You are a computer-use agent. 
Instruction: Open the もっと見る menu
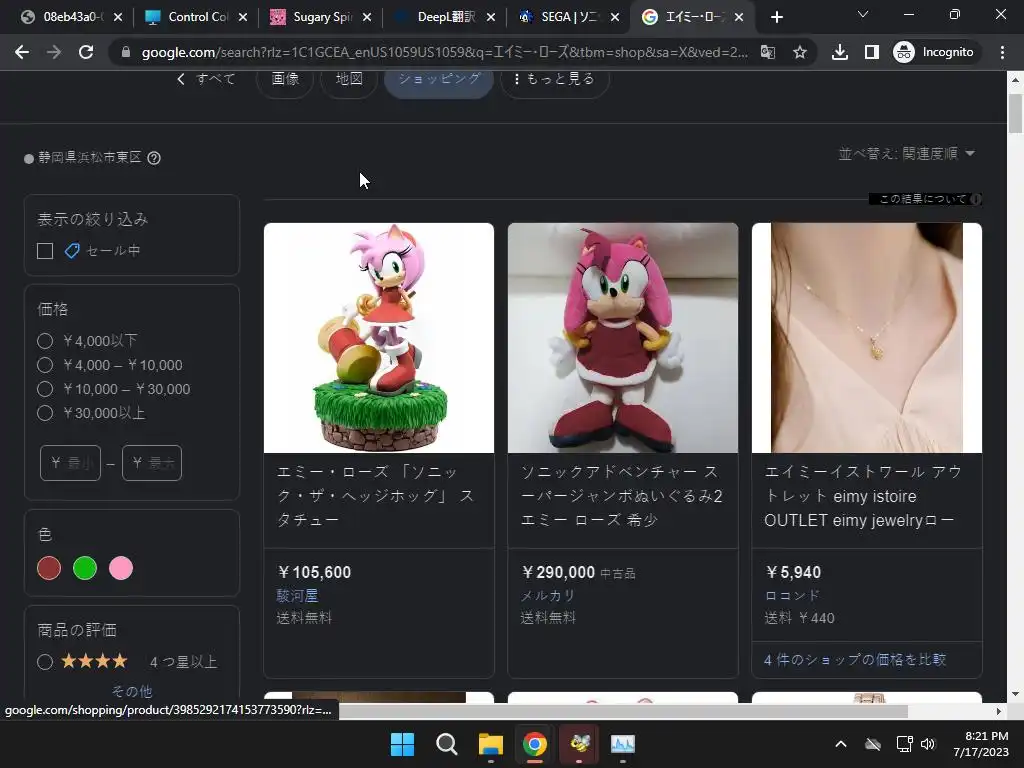[554, 80]
